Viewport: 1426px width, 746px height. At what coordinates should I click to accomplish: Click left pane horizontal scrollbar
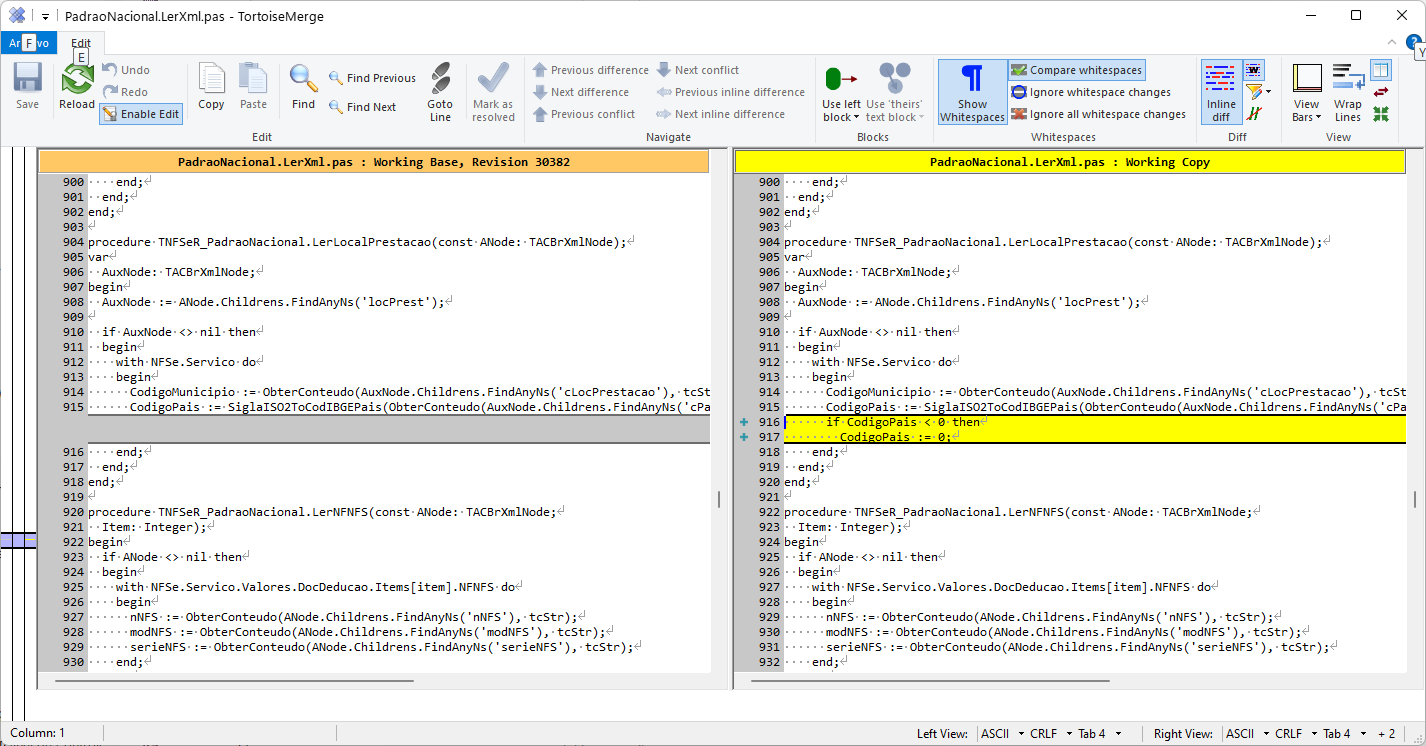(x=234, y=681)
